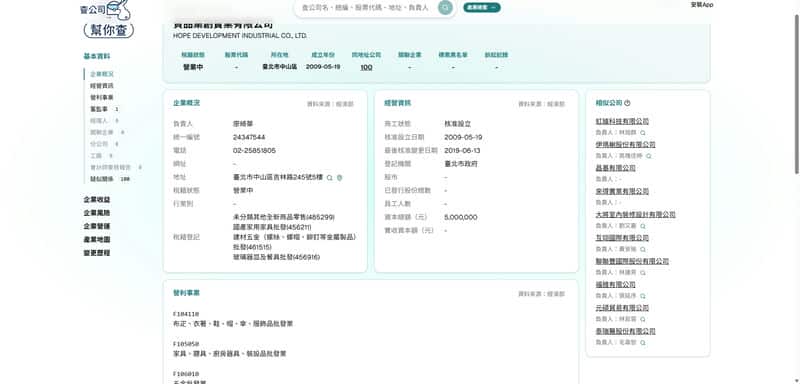Click the 2009-05-19 date in header summary
The height and width of the screenshot is (384, 800).
pos(323,67)
